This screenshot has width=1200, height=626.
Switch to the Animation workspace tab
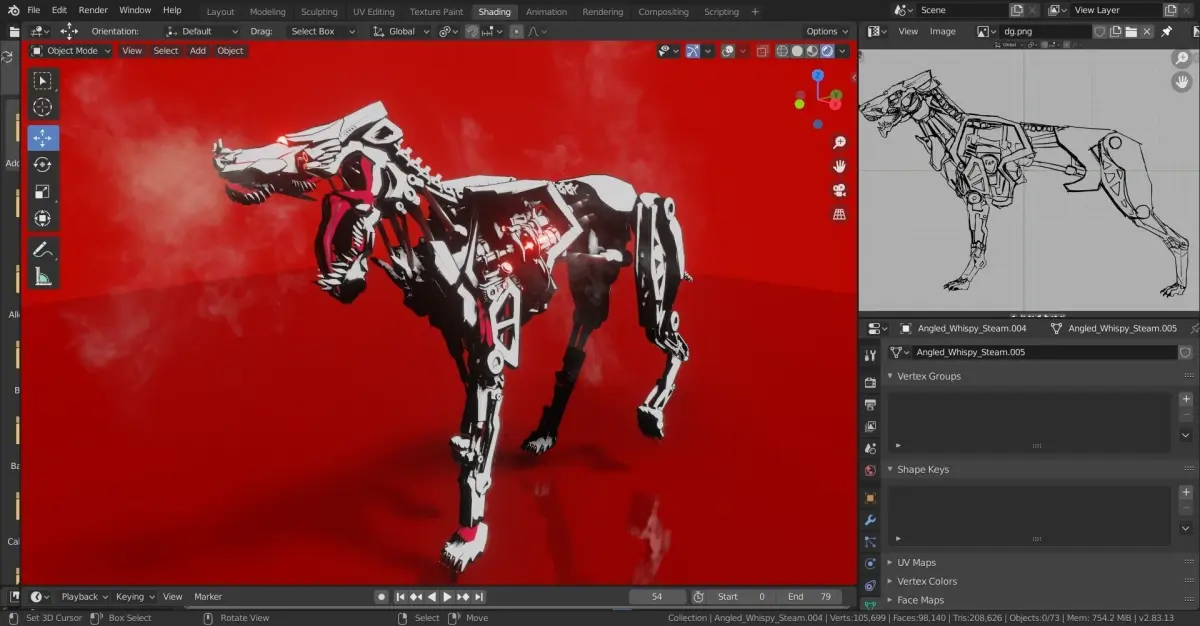click(x=546, y=12)
